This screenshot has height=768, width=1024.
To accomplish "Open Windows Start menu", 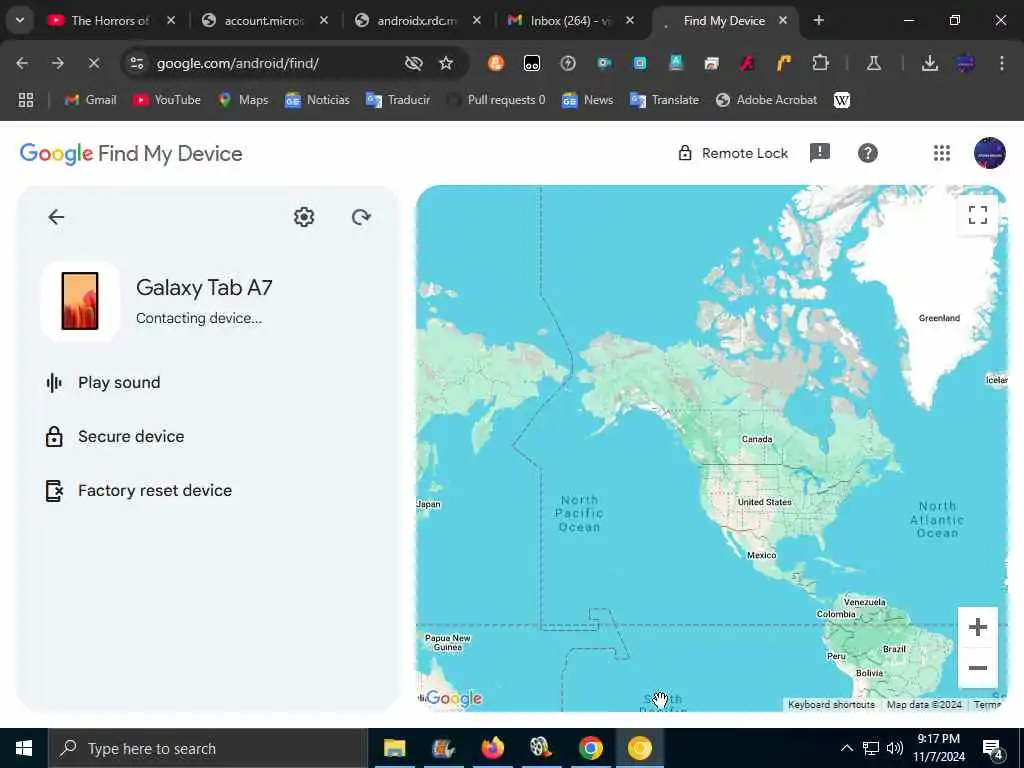I will point(24,748).
